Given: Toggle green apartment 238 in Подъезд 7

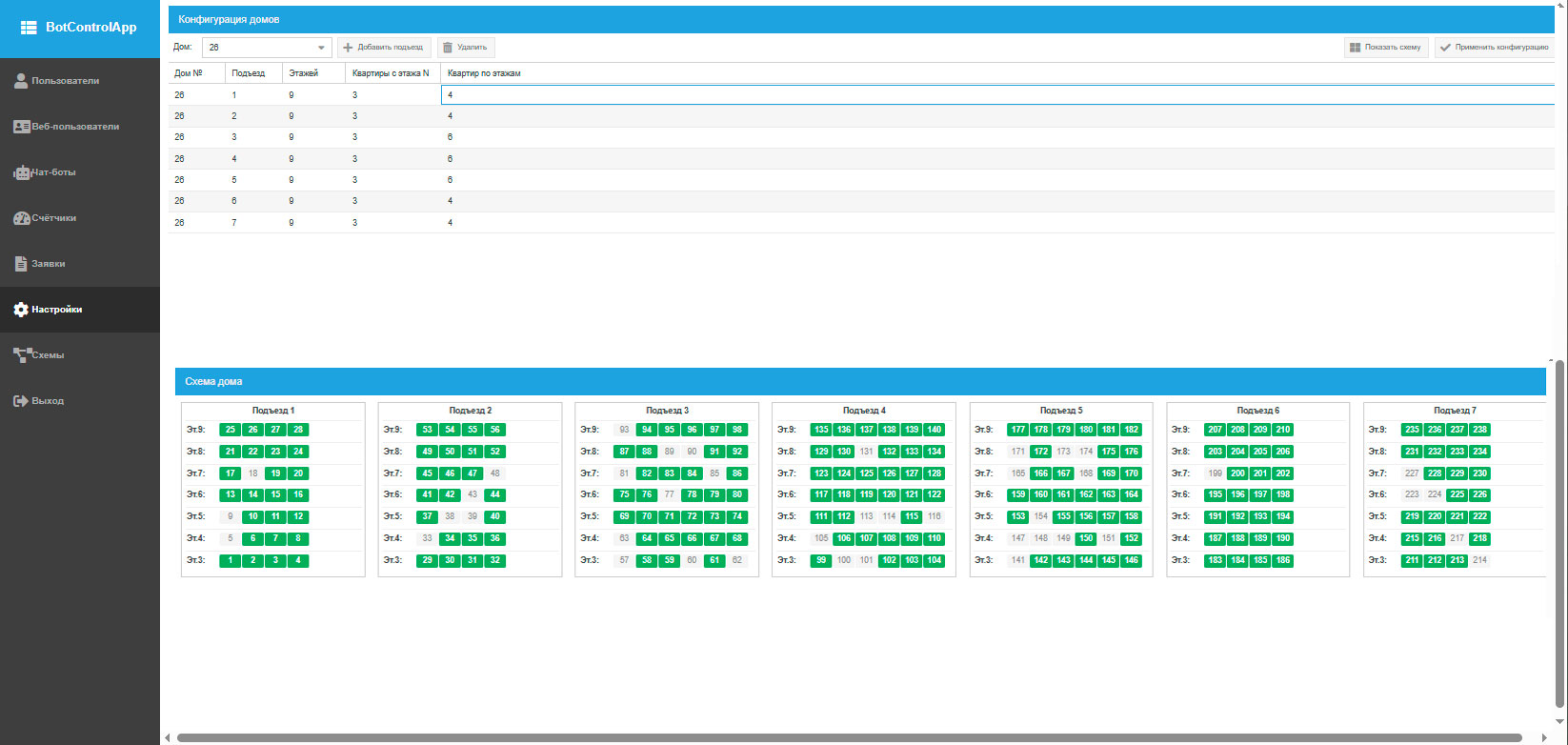Looking at the screenshot, I should 1479,430.
